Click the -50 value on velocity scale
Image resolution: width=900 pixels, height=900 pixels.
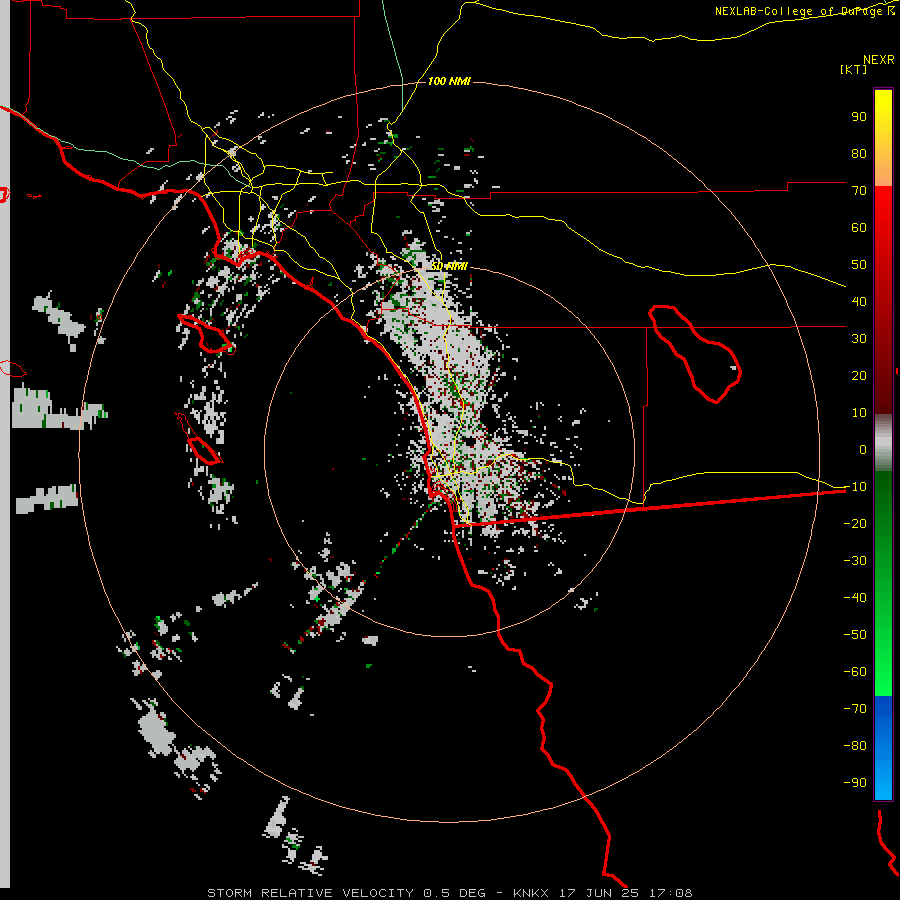pyautogui.click(x=855, y=634)
